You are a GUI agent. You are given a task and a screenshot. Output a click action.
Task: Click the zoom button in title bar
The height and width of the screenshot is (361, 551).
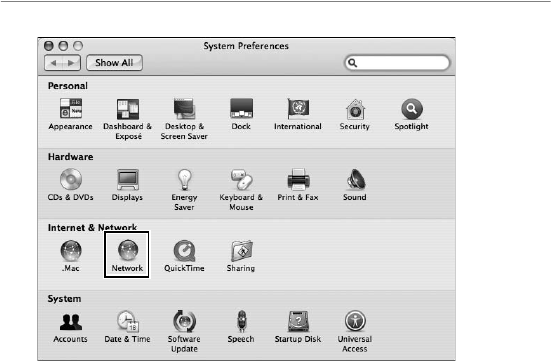coord(78,46)
